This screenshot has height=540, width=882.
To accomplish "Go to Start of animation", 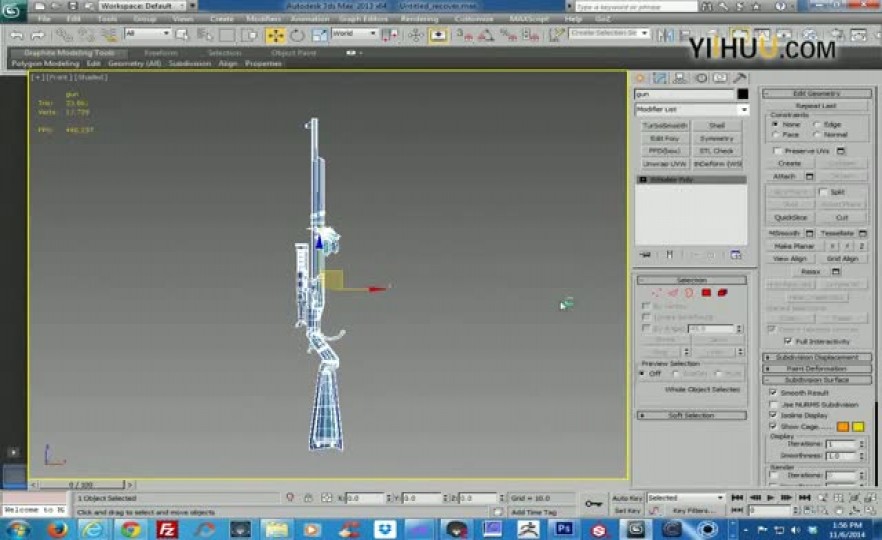I will point(737,498).
